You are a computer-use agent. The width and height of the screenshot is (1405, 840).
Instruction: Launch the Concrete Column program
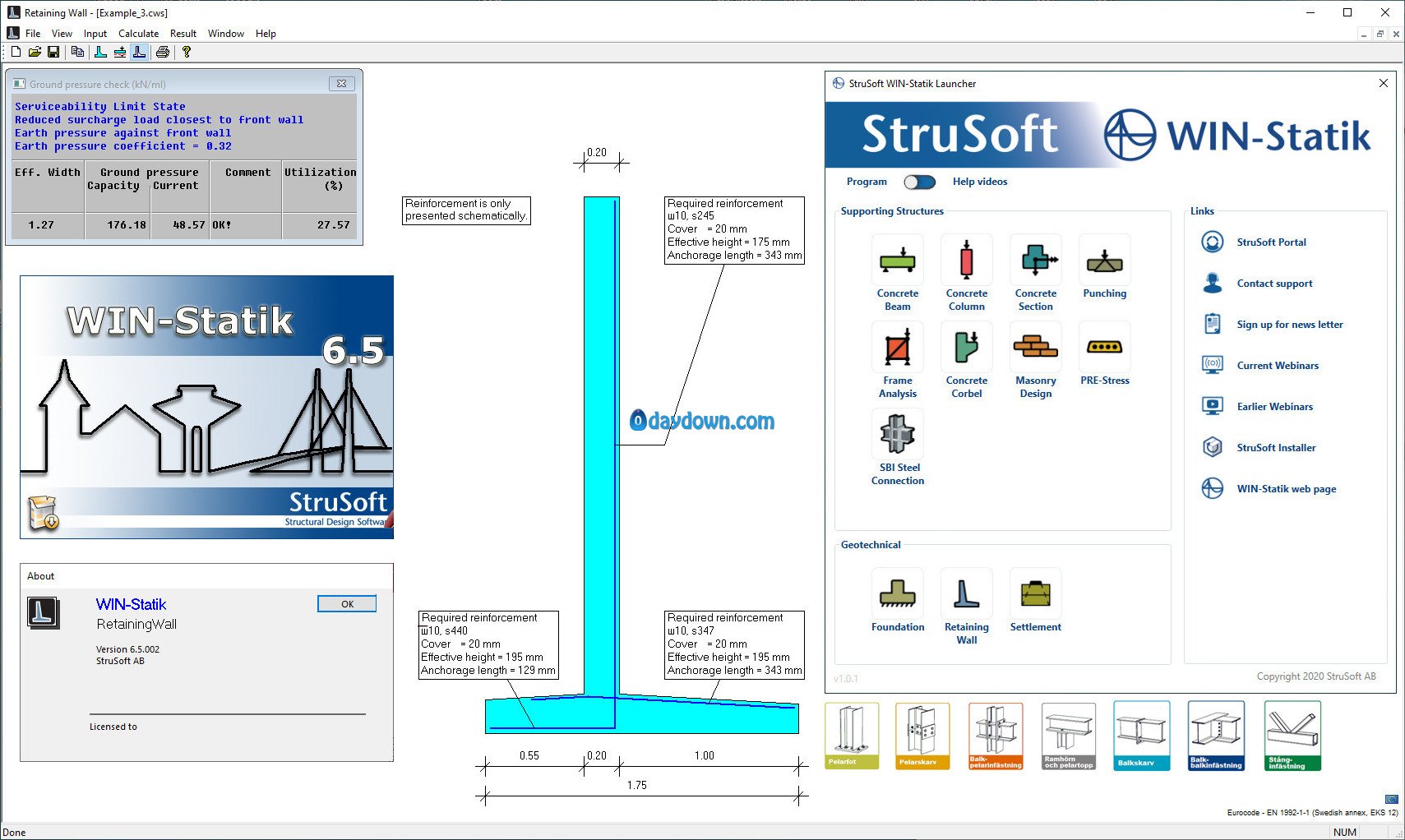pyautogui.click(x=967, y=274)
